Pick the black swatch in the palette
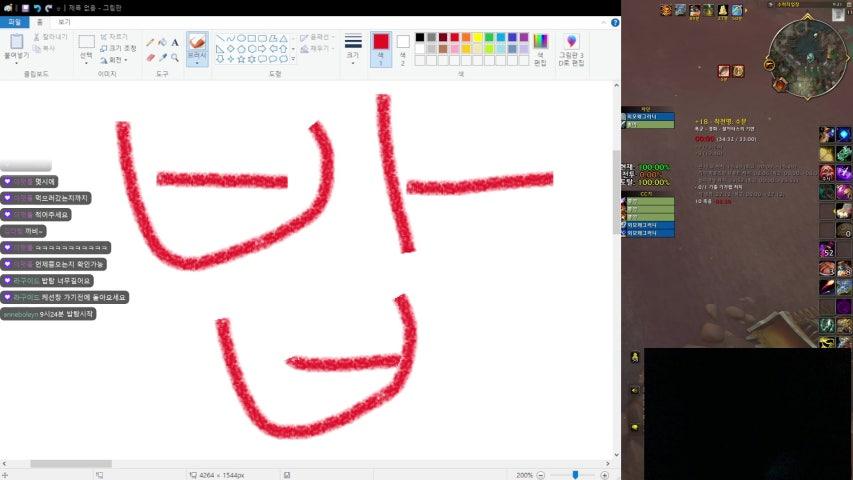 point(420,37)
